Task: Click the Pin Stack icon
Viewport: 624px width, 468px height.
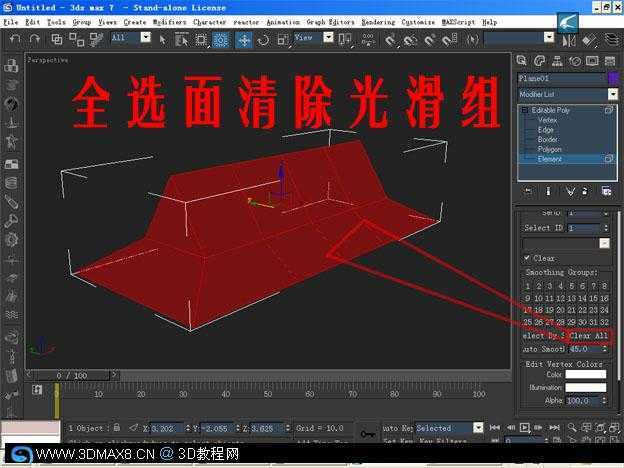Action: pos(528,191)
